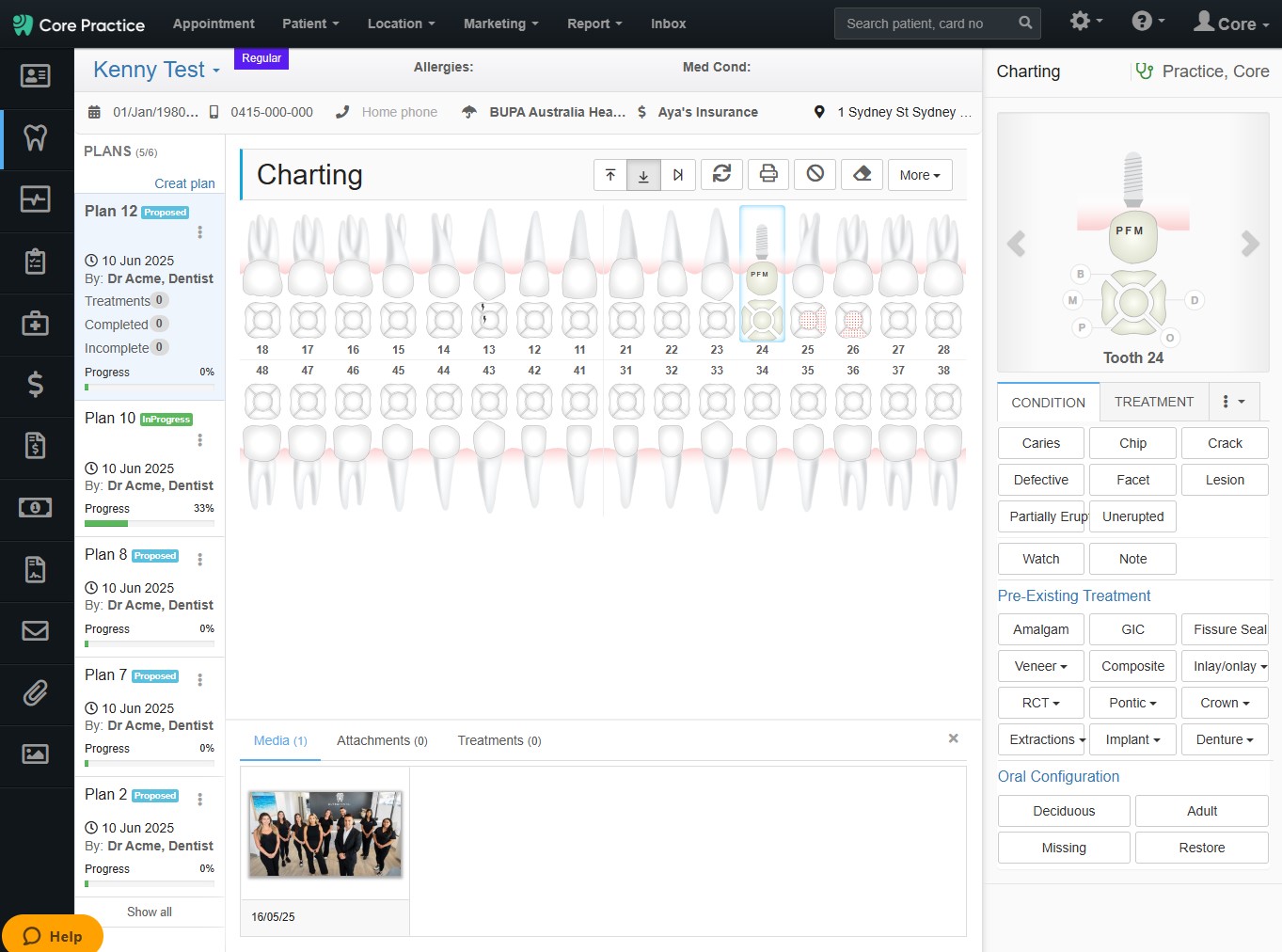Click the skip-forward chart toolbar icon
1282x952 pixels.
pyautogui.click(x=678, y=175)
